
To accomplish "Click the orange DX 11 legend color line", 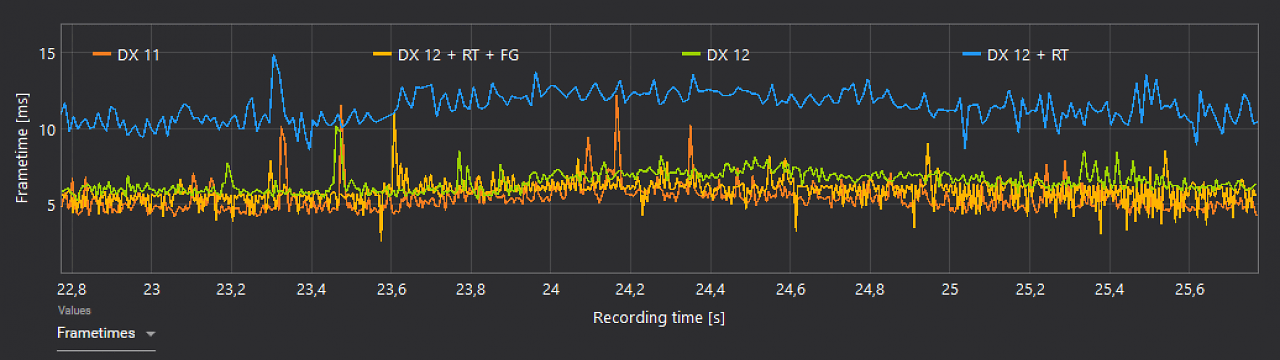I will (101, 55).
